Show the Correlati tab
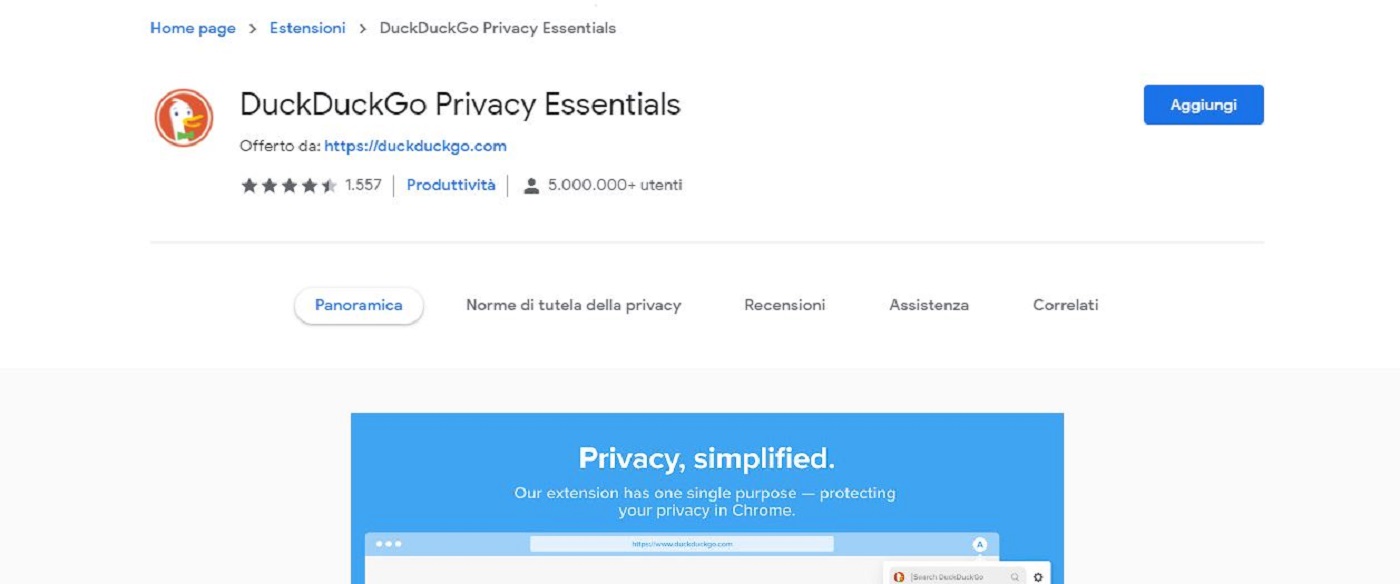The image size is (1400, 584). 1065,305
